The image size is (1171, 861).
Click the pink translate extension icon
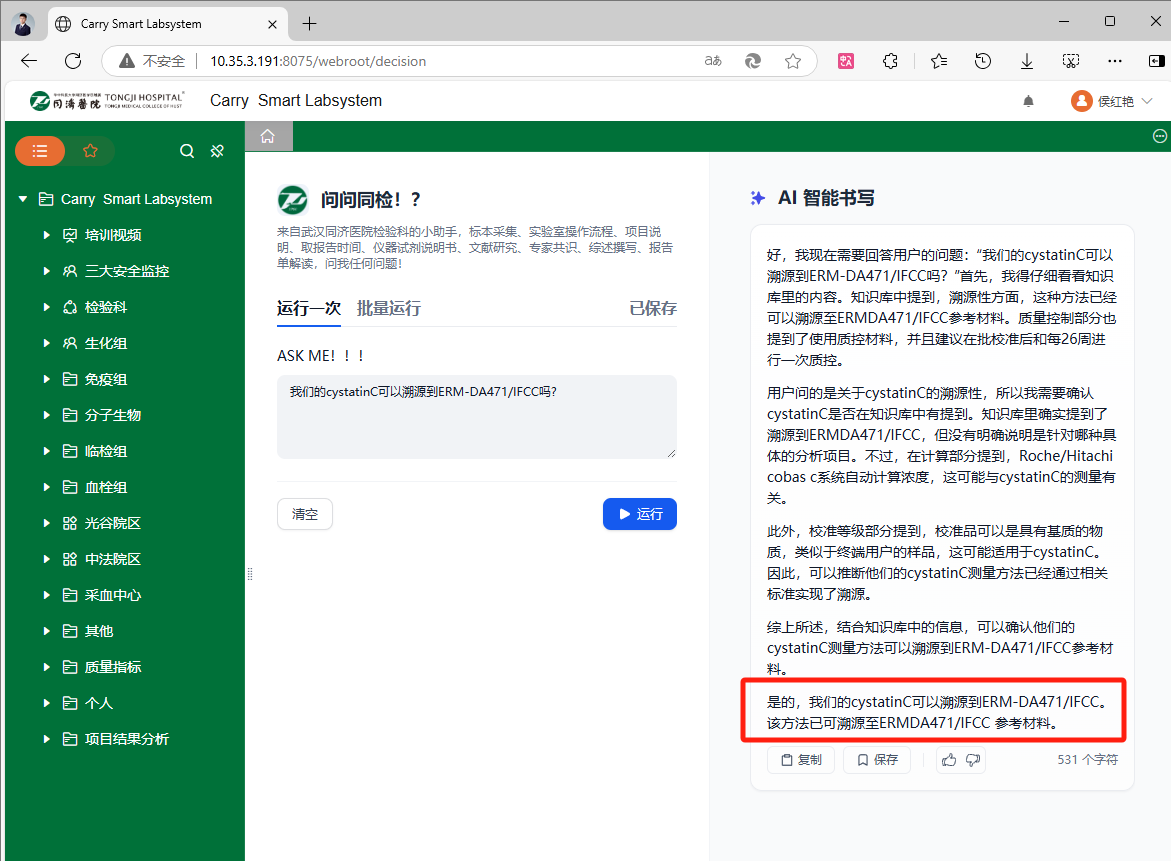click(x=846, y=61)
